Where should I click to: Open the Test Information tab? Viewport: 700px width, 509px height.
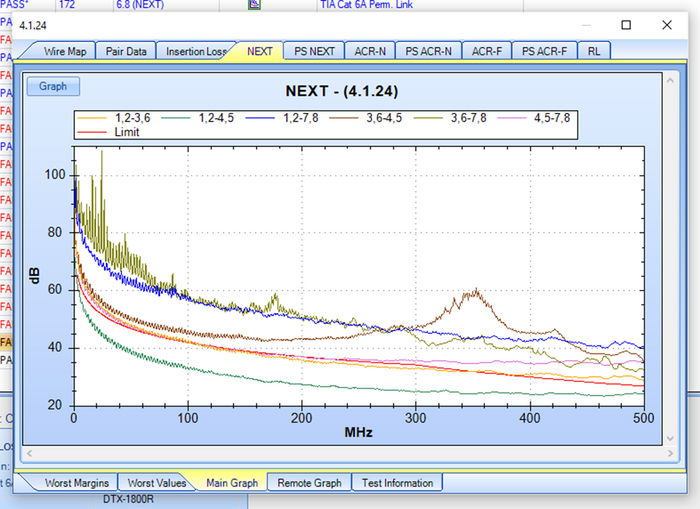396,483
